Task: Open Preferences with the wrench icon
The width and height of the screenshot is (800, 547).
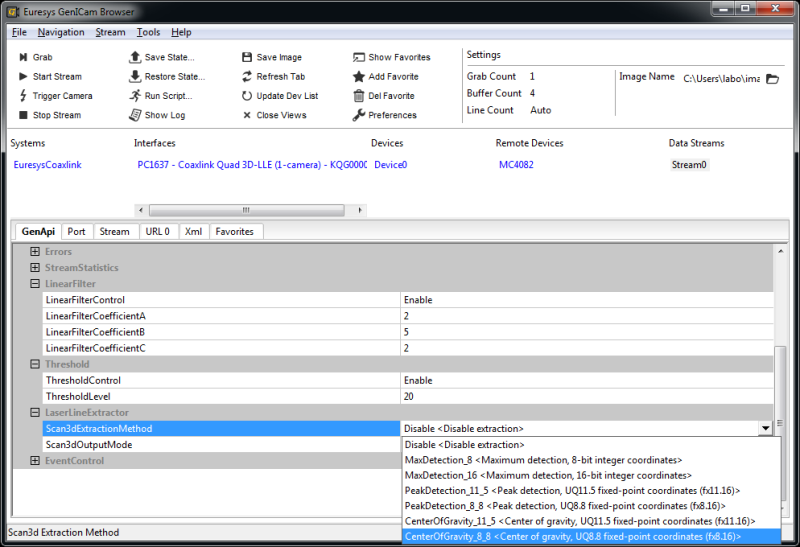Action: pos(359,115)
